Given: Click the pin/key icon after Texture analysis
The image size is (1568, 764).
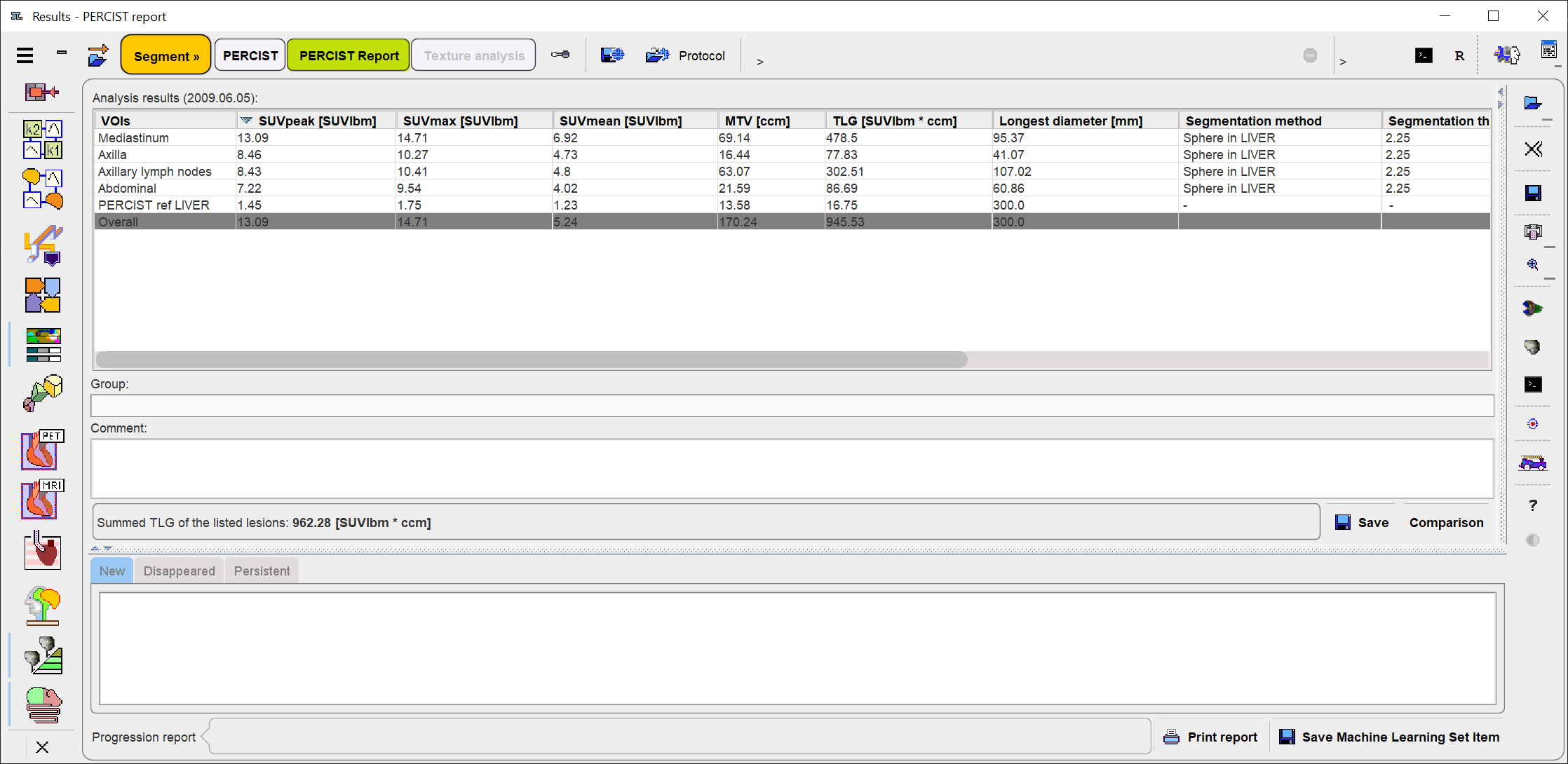Looking at the screenshot, I should (x=560, y=55).
